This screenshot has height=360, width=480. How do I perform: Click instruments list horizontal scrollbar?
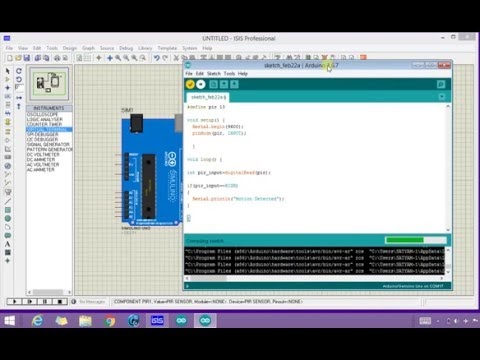(49, 292)
